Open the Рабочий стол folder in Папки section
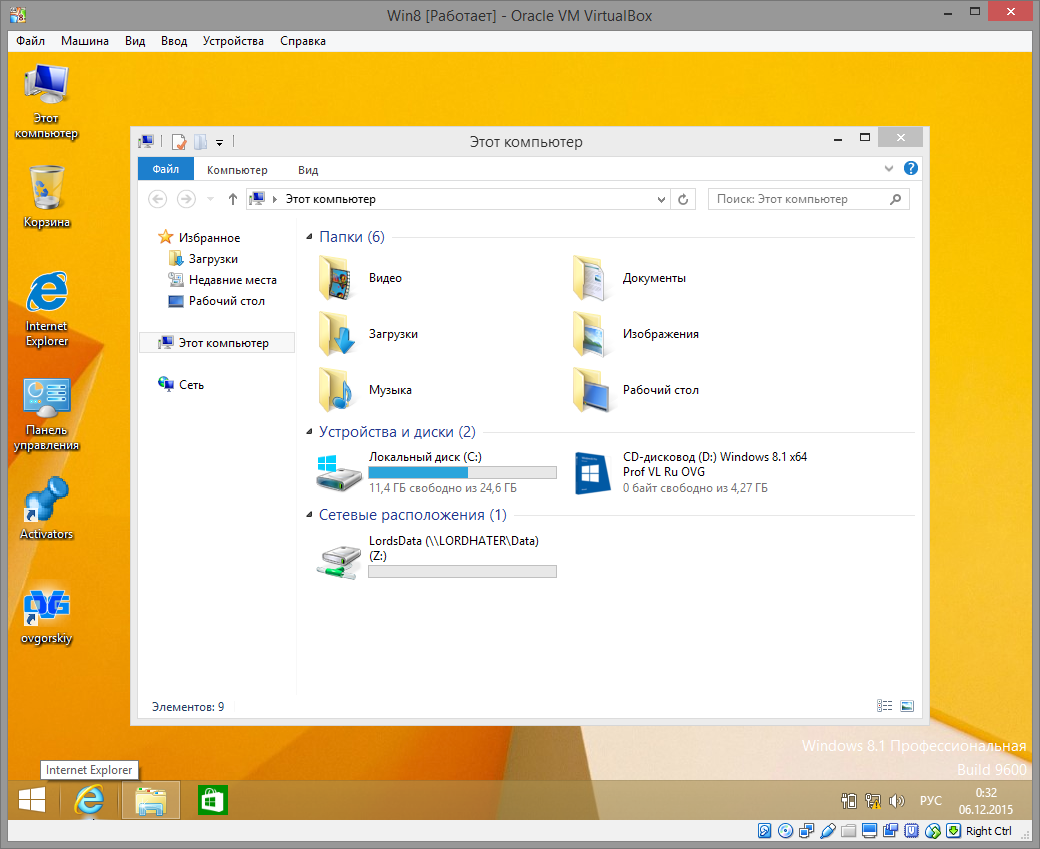The image size is (1040, 849). click(x=592, y=390)
